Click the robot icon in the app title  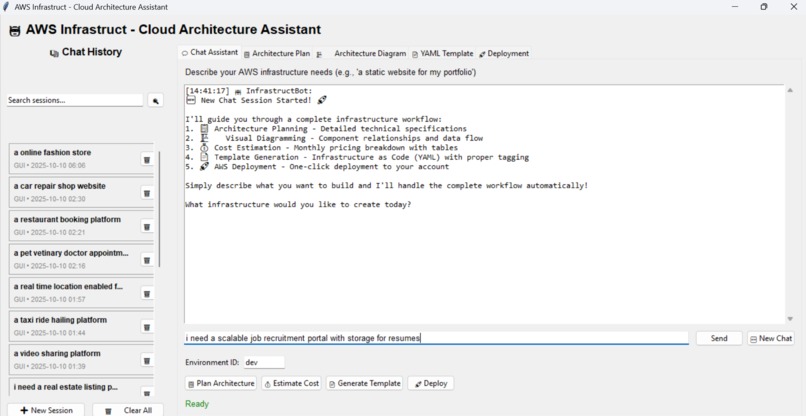(x=15, y=31)
